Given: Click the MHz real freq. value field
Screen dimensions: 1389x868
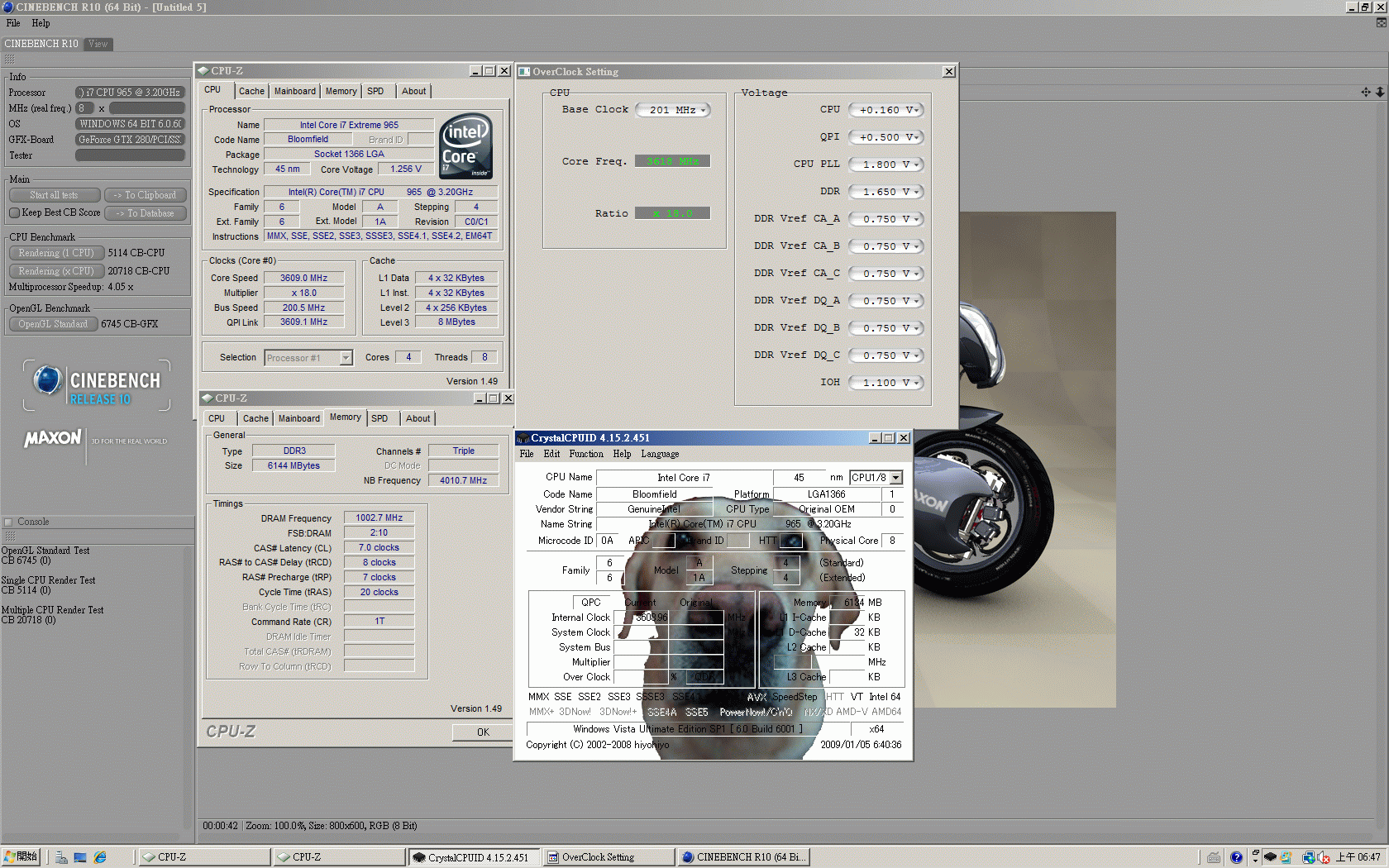Looking at the screenshot, I should [x=146, y=108].
